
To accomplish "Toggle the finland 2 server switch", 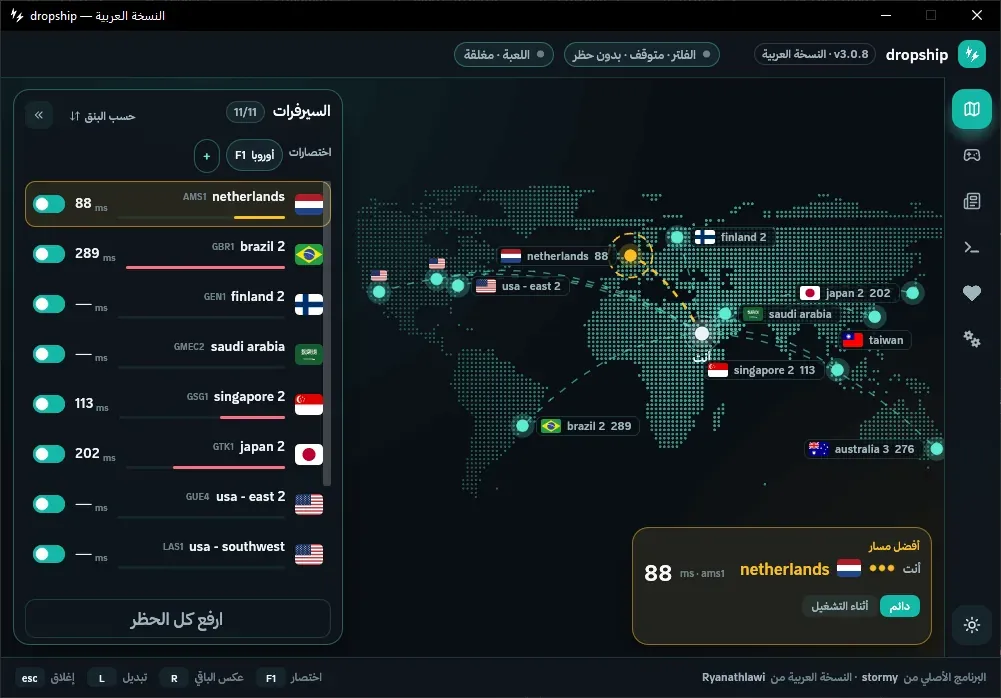I will [49, 304].
